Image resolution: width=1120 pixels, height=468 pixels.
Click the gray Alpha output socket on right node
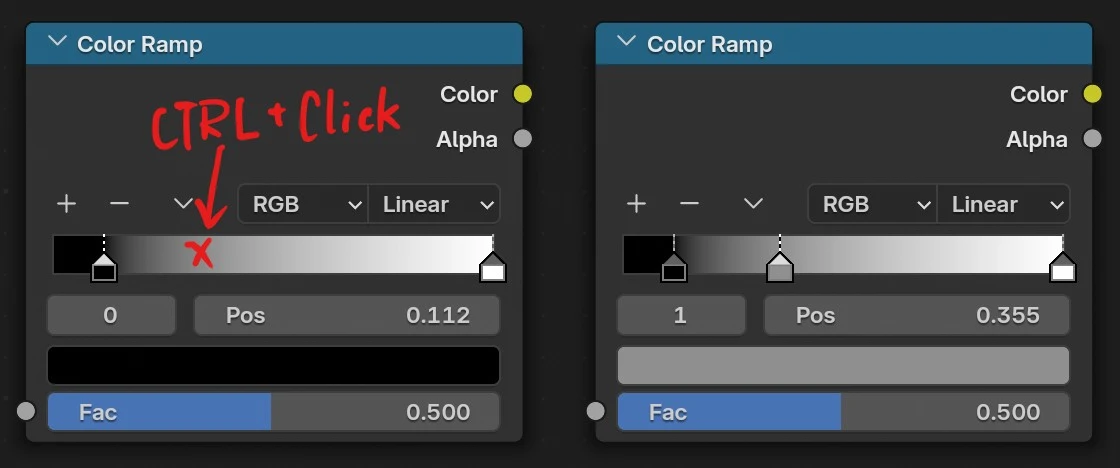1092,139
